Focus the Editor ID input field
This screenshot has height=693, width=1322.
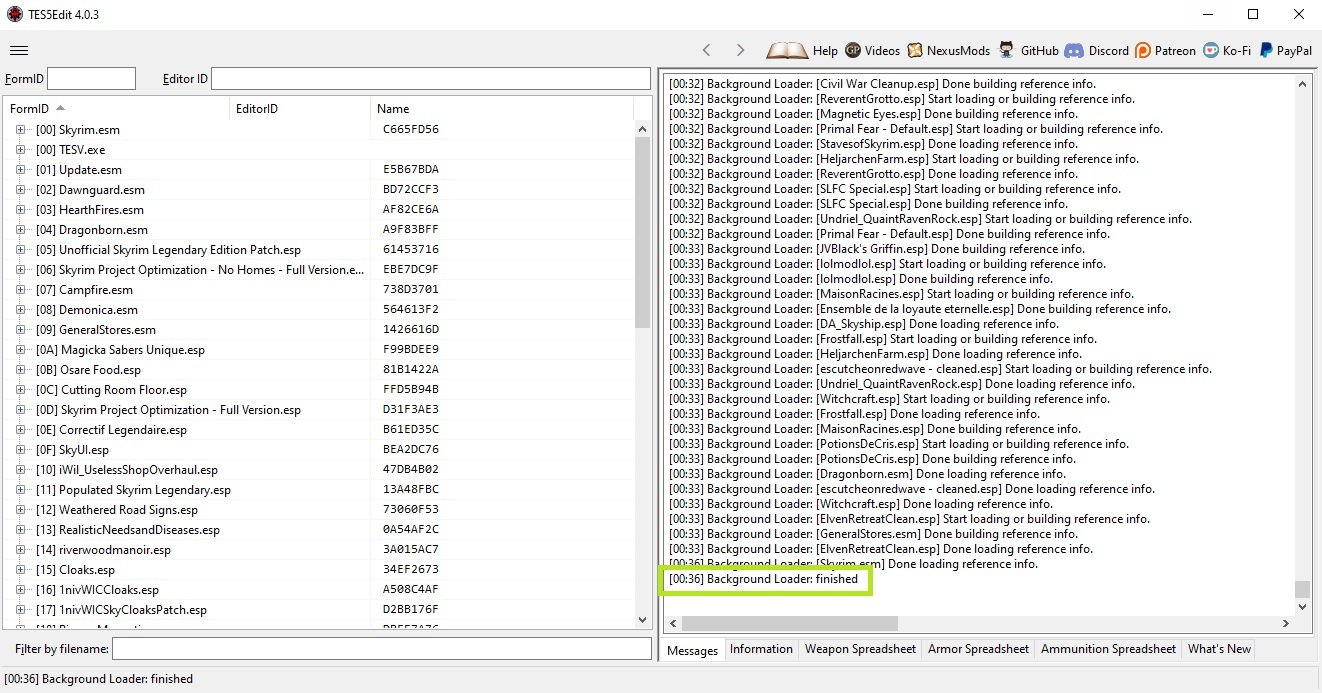point(431,78)
